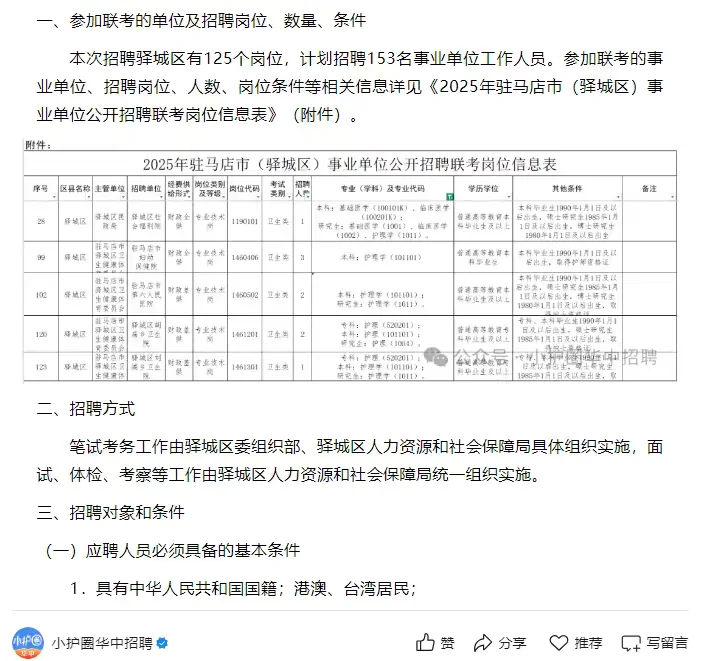Click heading 三、招聘对象和条件
Image resolution: width=706 pixels, height=661 pixels.
tap(110, 512)
